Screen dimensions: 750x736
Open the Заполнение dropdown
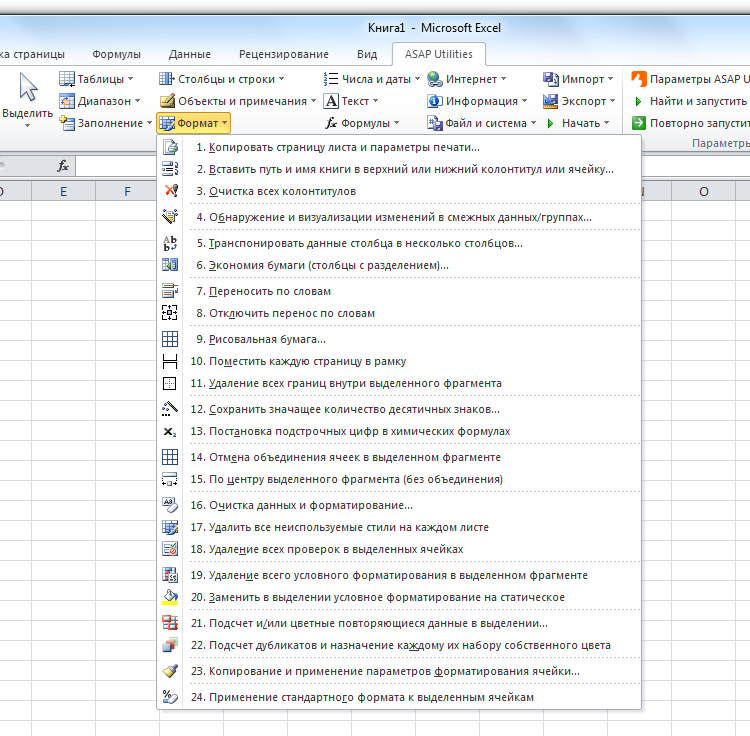[106, 123]
